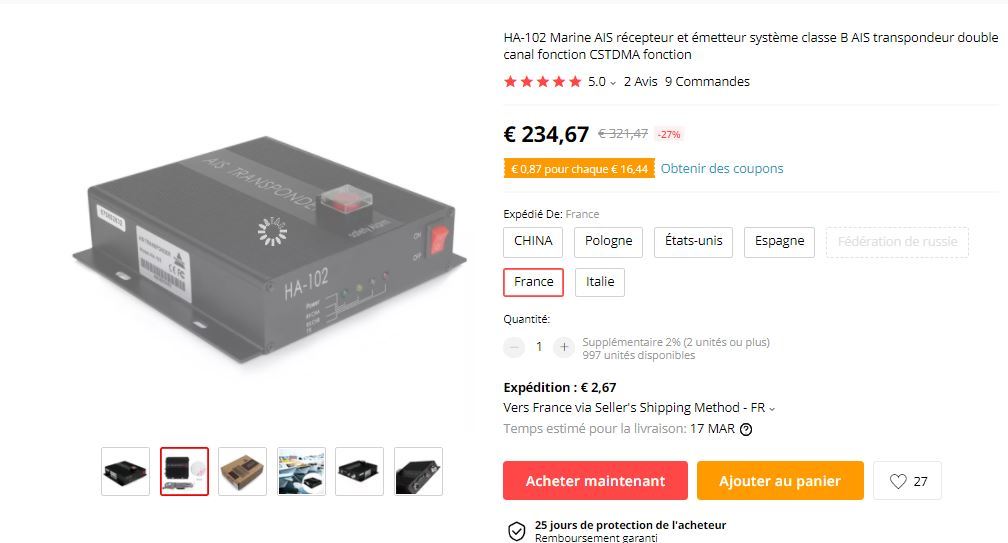Image resolution: width=1008 pixels, height=543 pixels.
Task: Click the five red rating stars
Action: (x=543, y=82)
